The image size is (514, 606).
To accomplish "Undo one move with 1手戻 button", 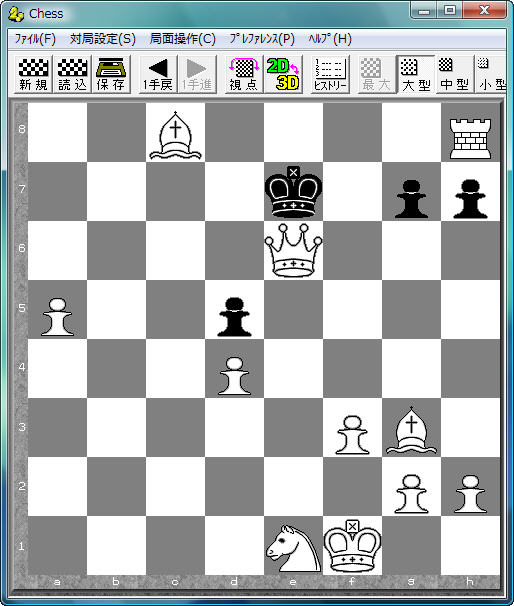I will (158, 74).
